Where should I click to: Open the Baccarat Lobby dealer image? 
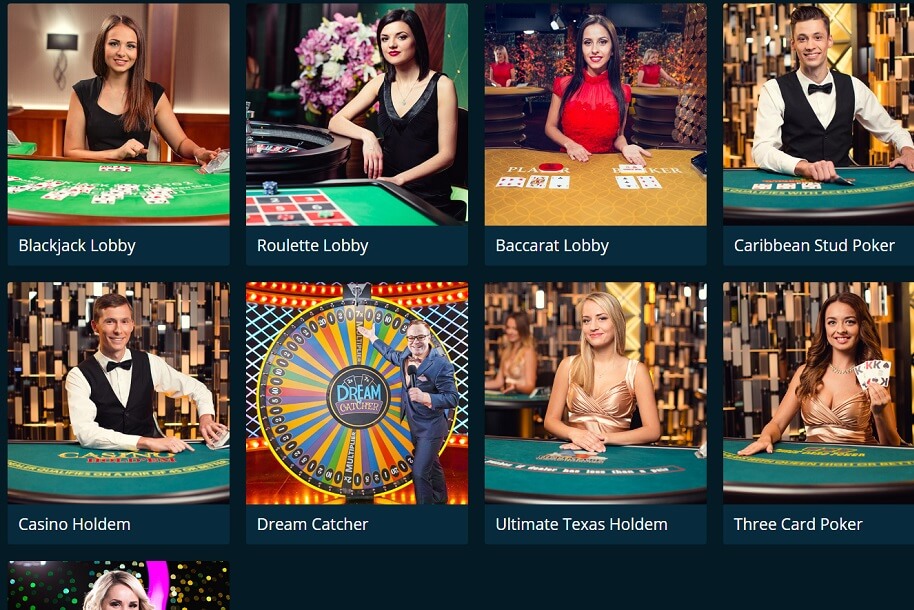[x=595, y=114]
